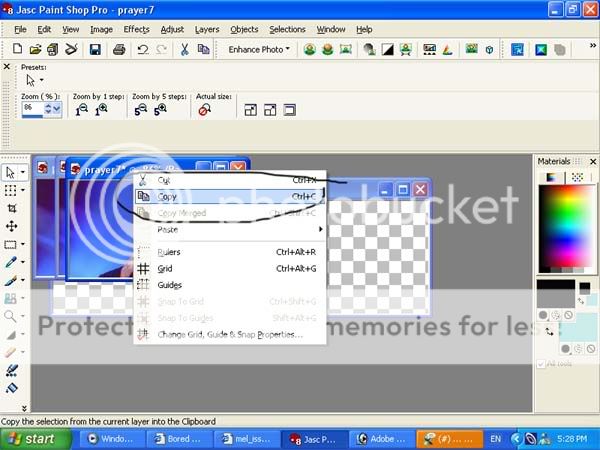The height and width of the screenshot is (450, 600).
Task: Close the tool options palette with X
Action: coord(7,67)
